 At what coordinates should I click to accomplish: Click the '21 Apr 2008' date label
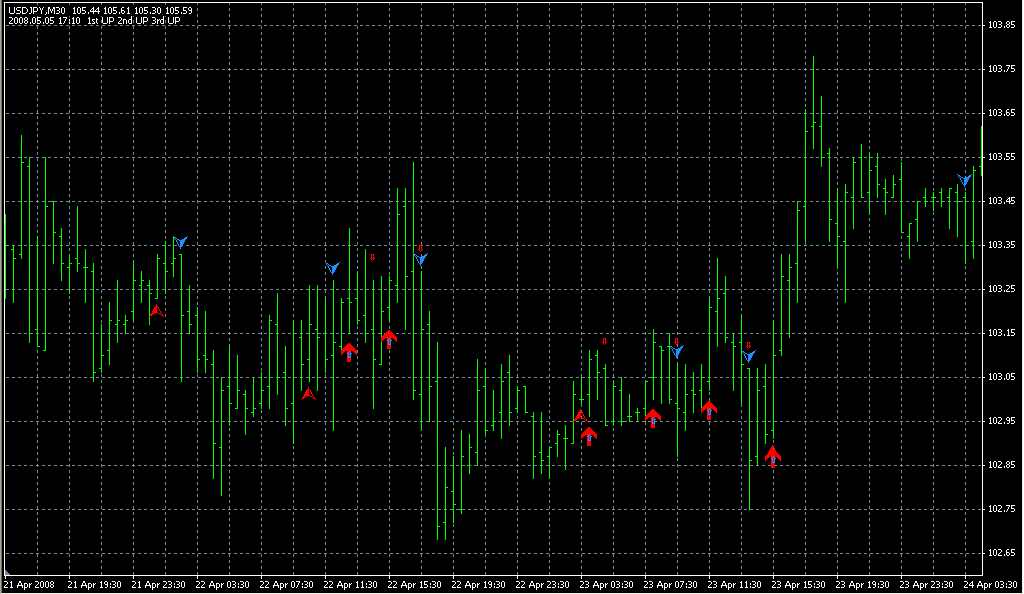tap(29, 585)
